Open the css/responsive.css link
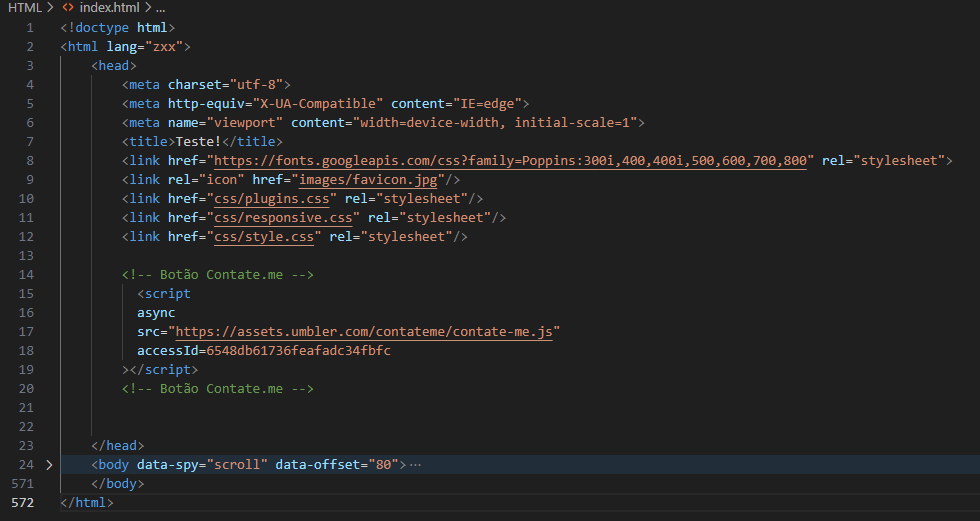This screenshot has height=521, width=980. click(x=283, y=217)
